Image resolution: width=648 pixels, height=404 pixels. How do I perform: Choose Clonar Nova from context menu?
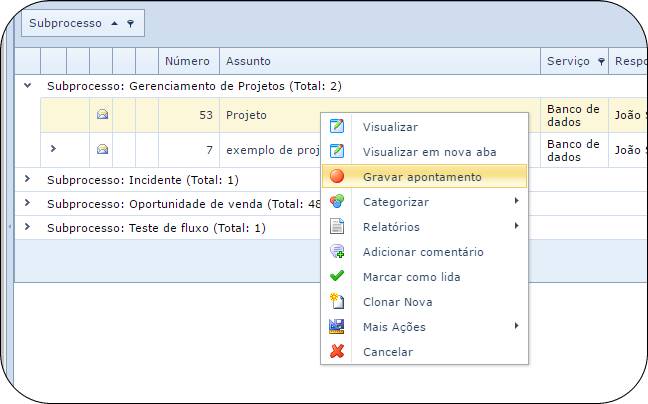coord(424,302)
